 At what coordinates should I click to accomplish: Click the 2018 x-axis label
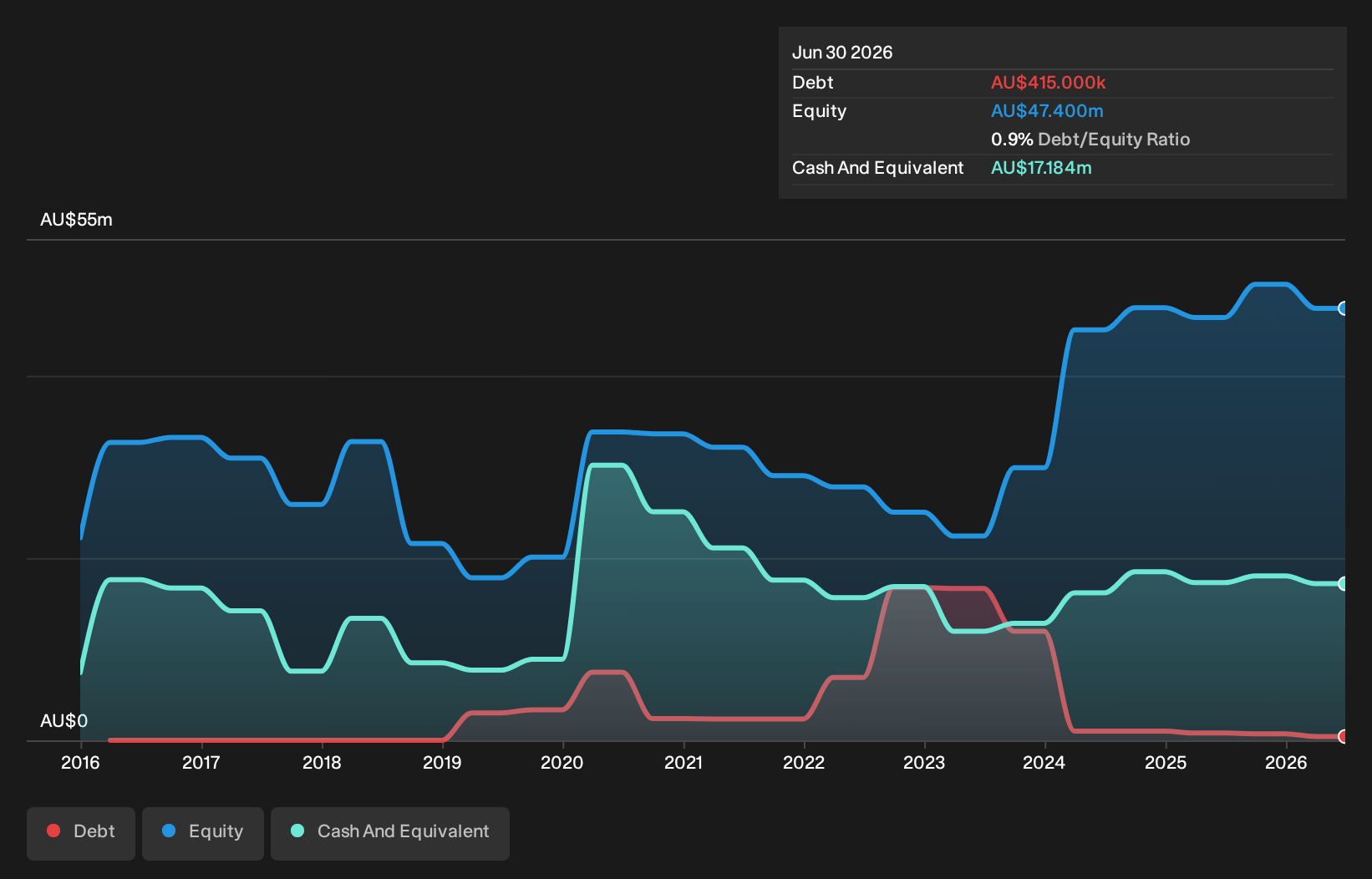[x=322, y=762]
